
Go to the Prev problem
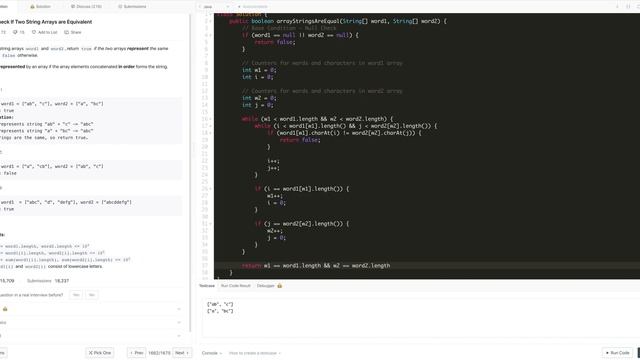136,353
